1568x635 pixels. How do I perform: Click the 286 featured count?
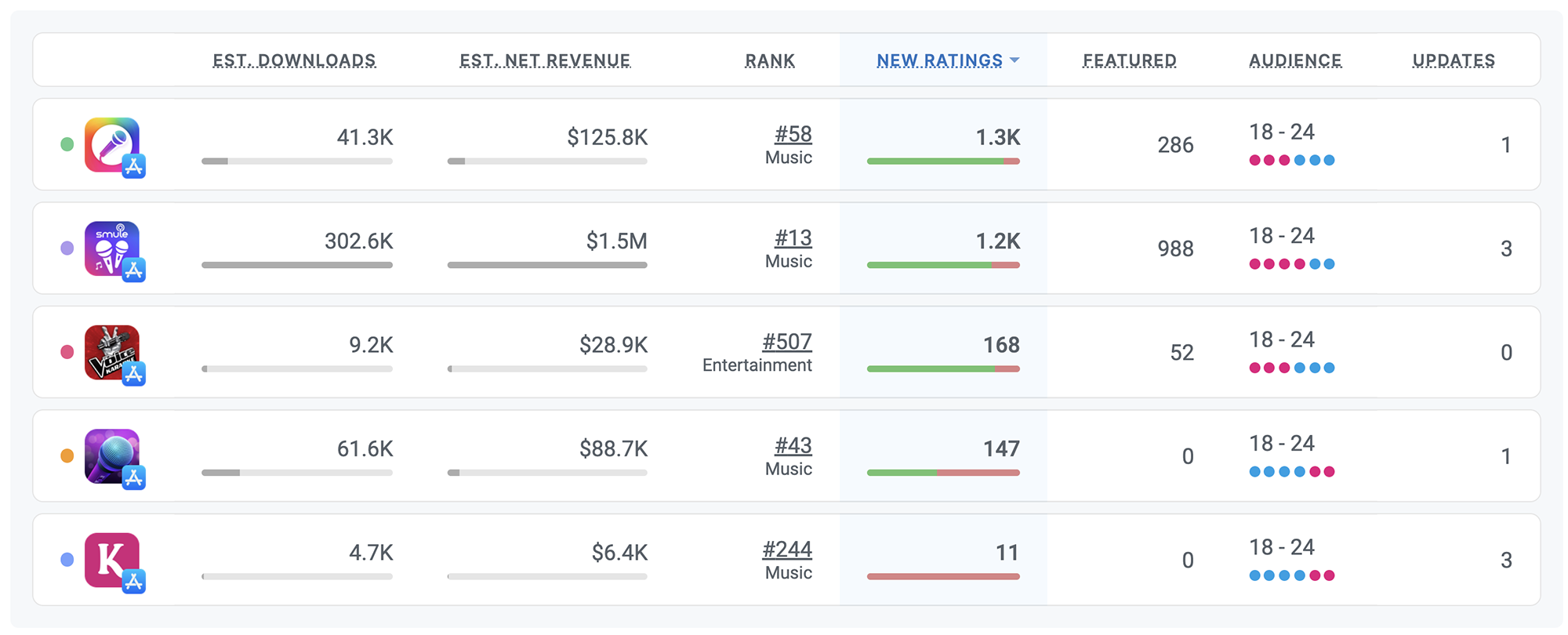tap(1175, 145)
